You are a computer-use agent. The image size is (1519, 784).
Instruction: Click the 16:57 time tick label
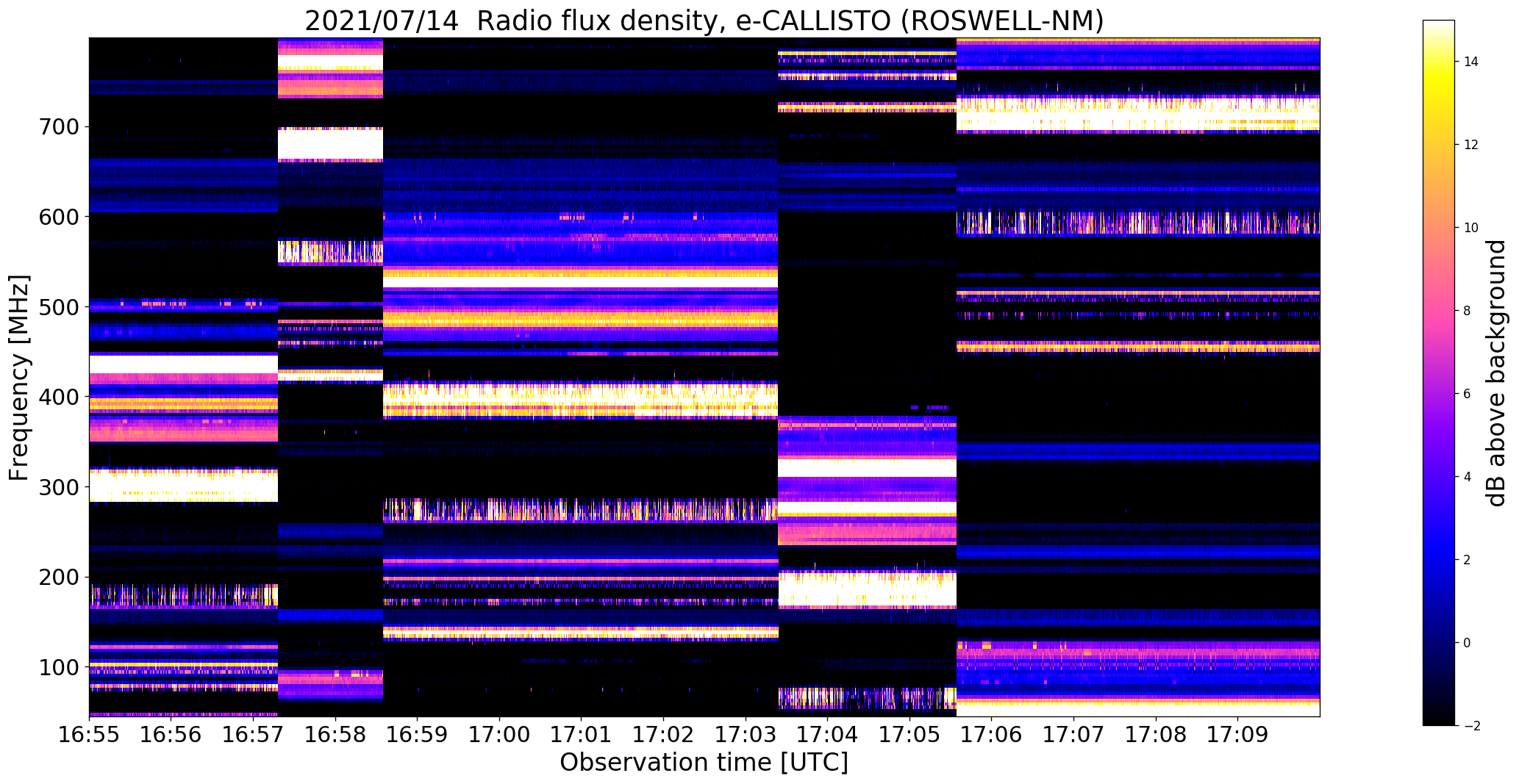point(253,735)
